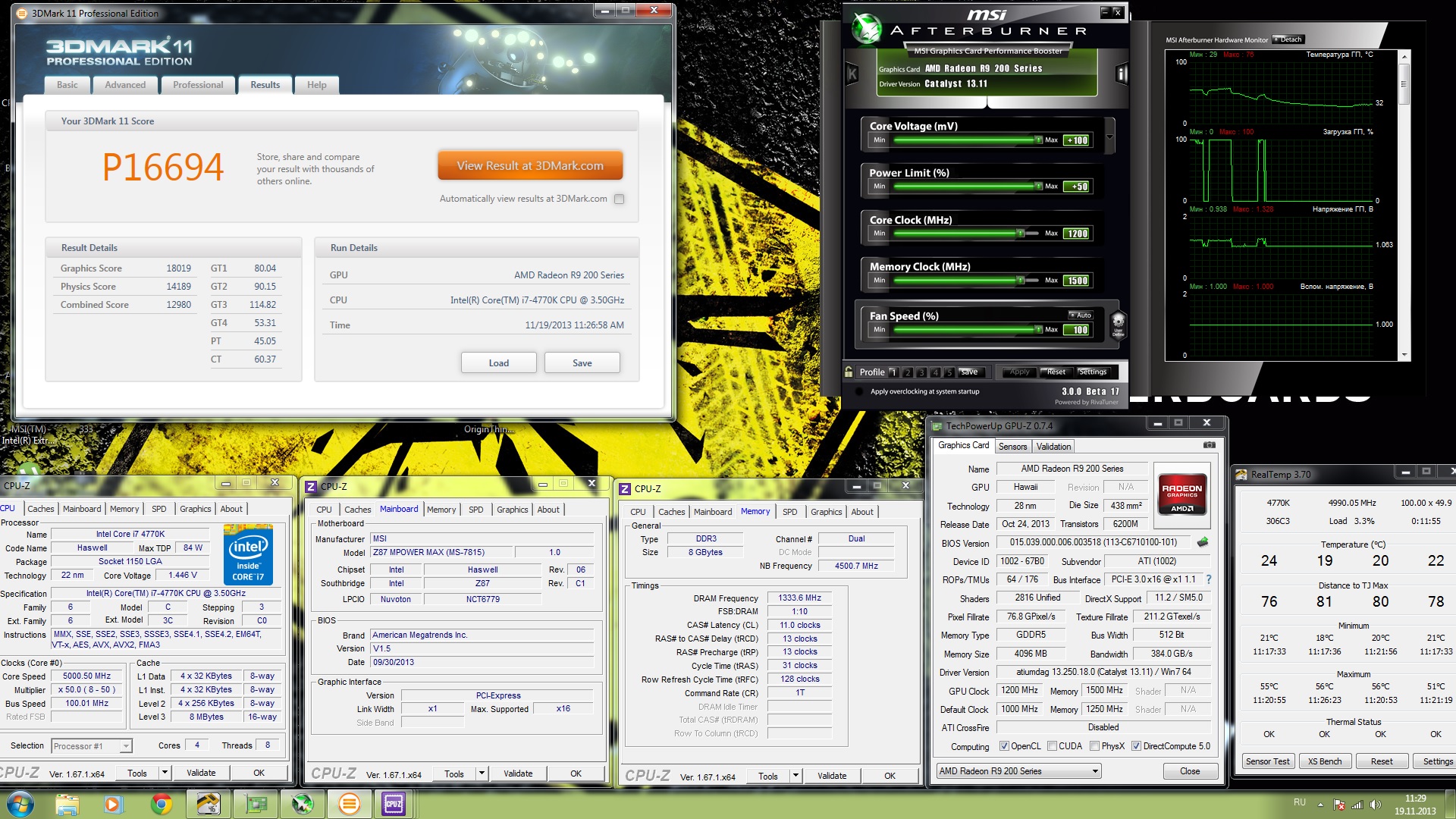The width and height of the screenshot is (1456, 819).
Task: Open the 3DMark Professional tab
Action: tap(198, 85)
